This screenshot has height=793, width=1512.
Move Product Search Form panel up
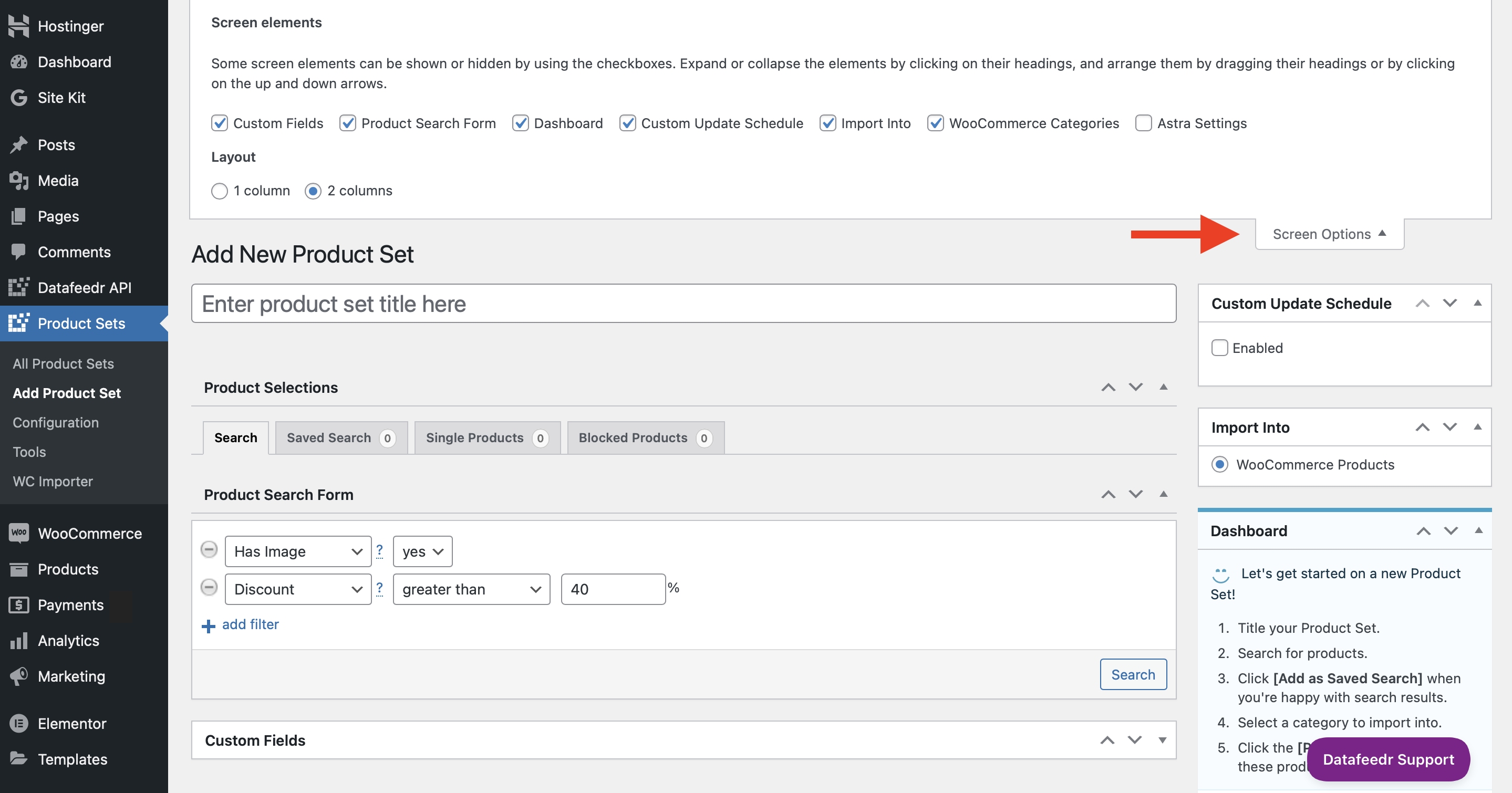[x=1107, y=495]
